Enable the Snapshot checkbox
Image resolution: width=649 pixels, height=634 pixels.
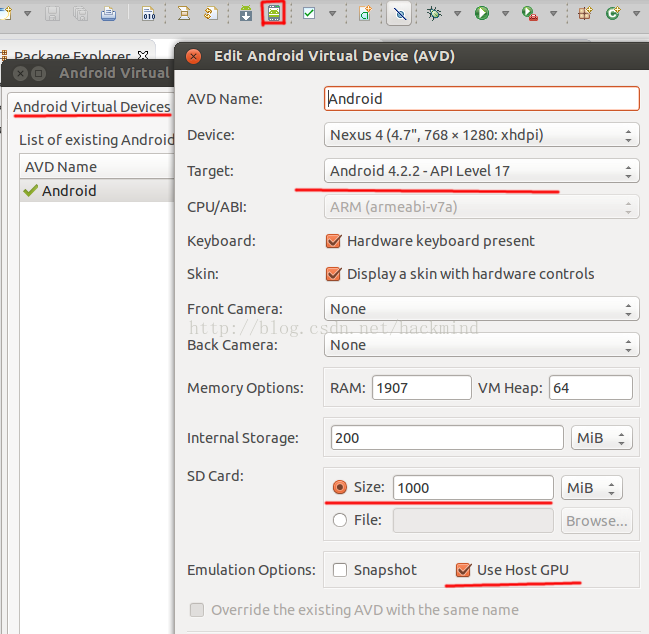(340, 570)
